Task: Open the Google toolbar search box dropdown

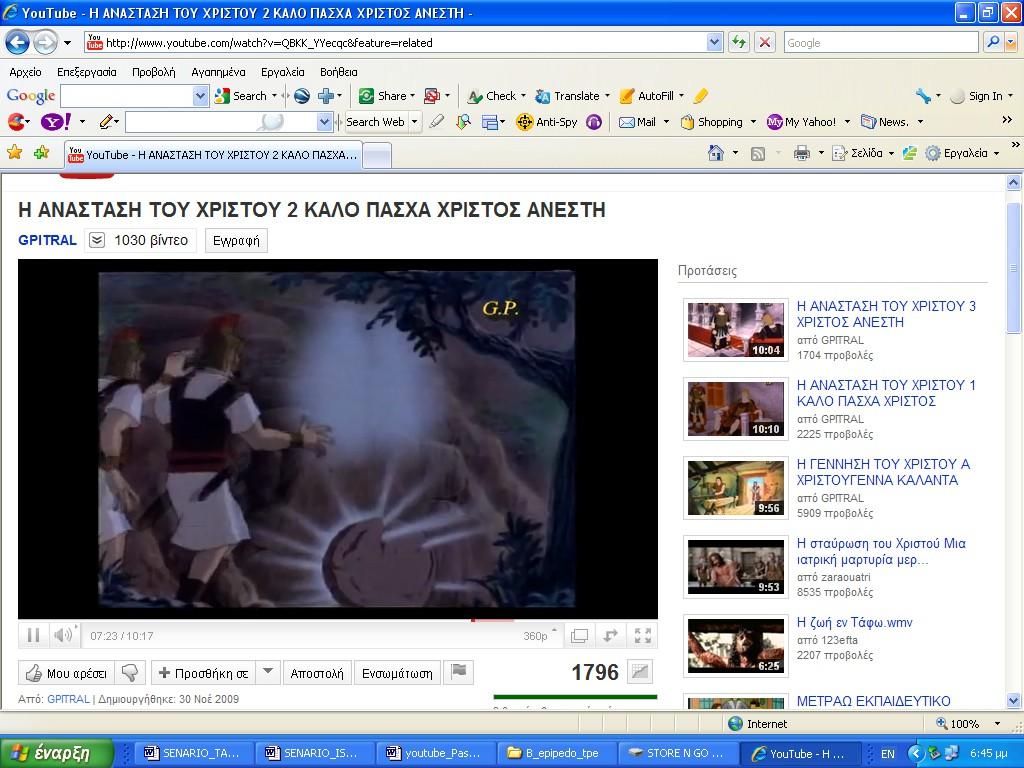Action: tap(200, 97)
